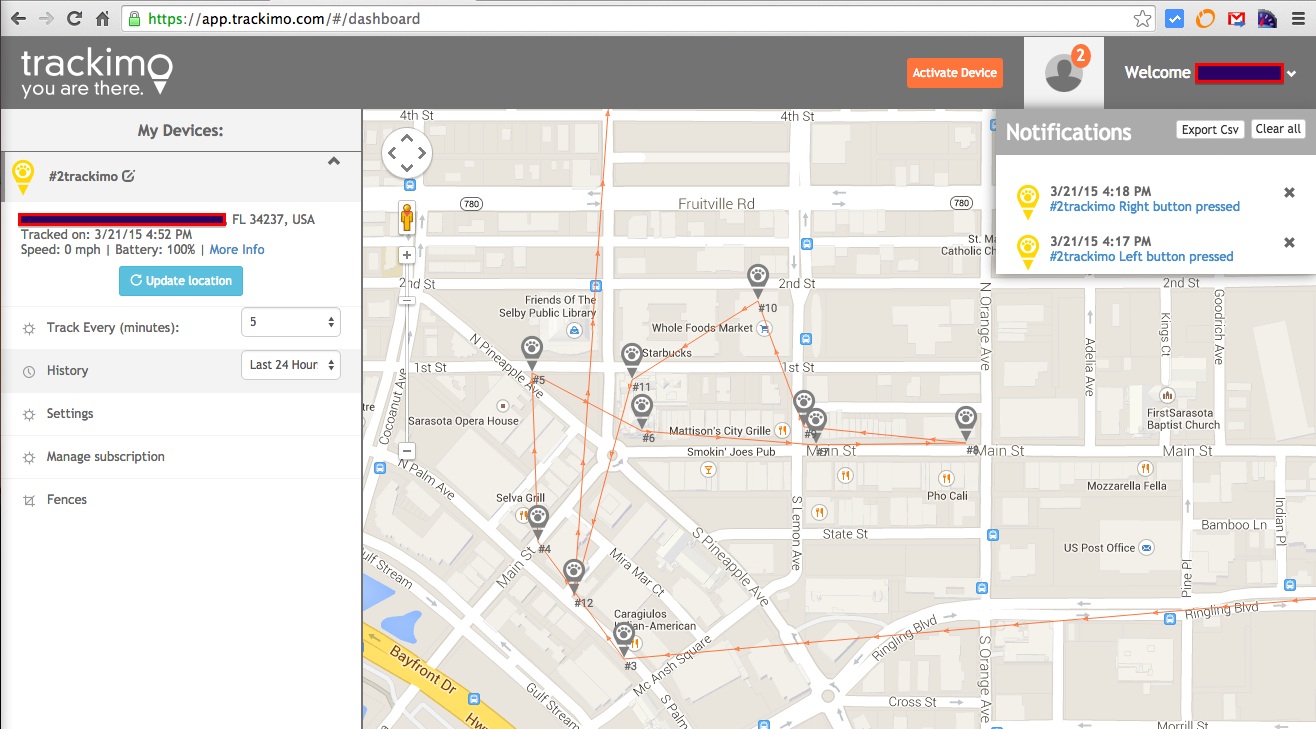Select map marker #11
This screenshot has height=729, width=1316.
(x=632, y=360)
